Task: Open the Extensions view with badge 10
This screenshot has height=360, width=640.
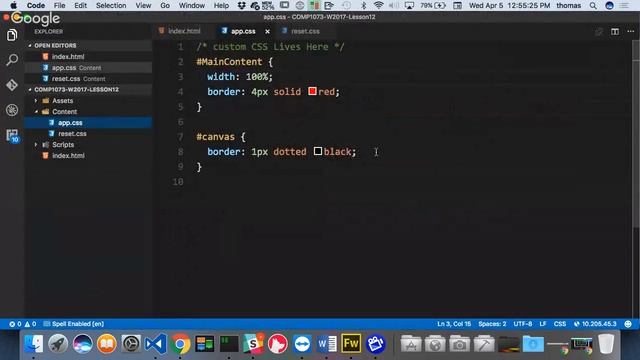Action: click(12, 135)
